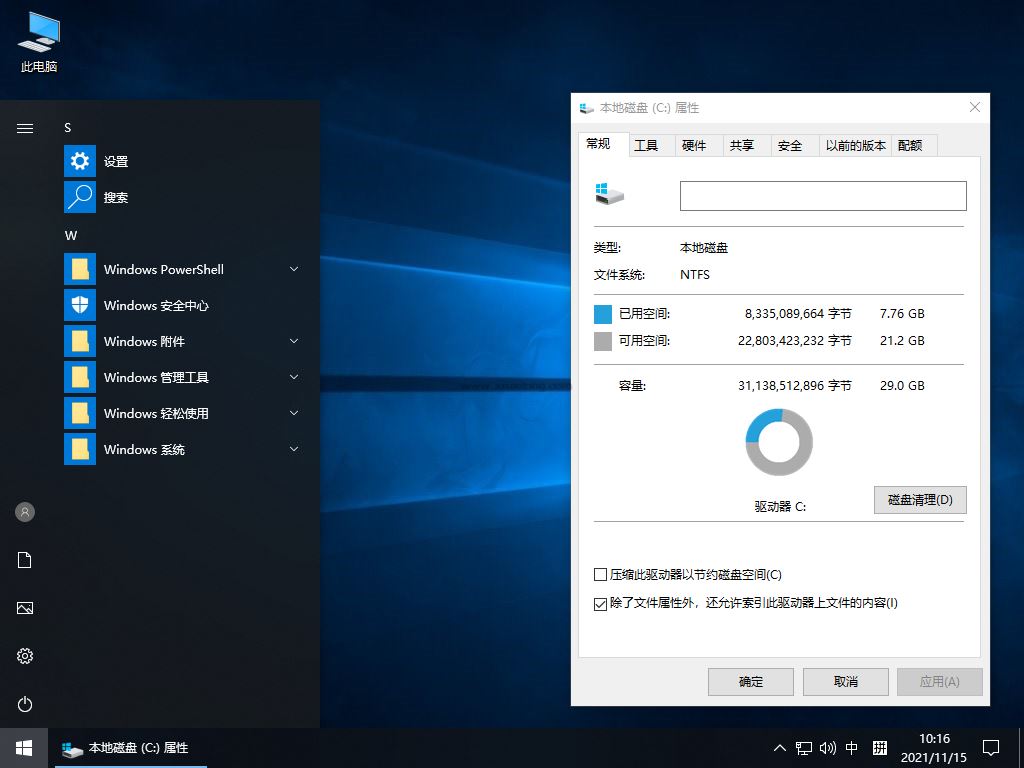1024x768 pixels.
Task: Open the 此电脑 desktop icon
Action: (x=39, y=42)
